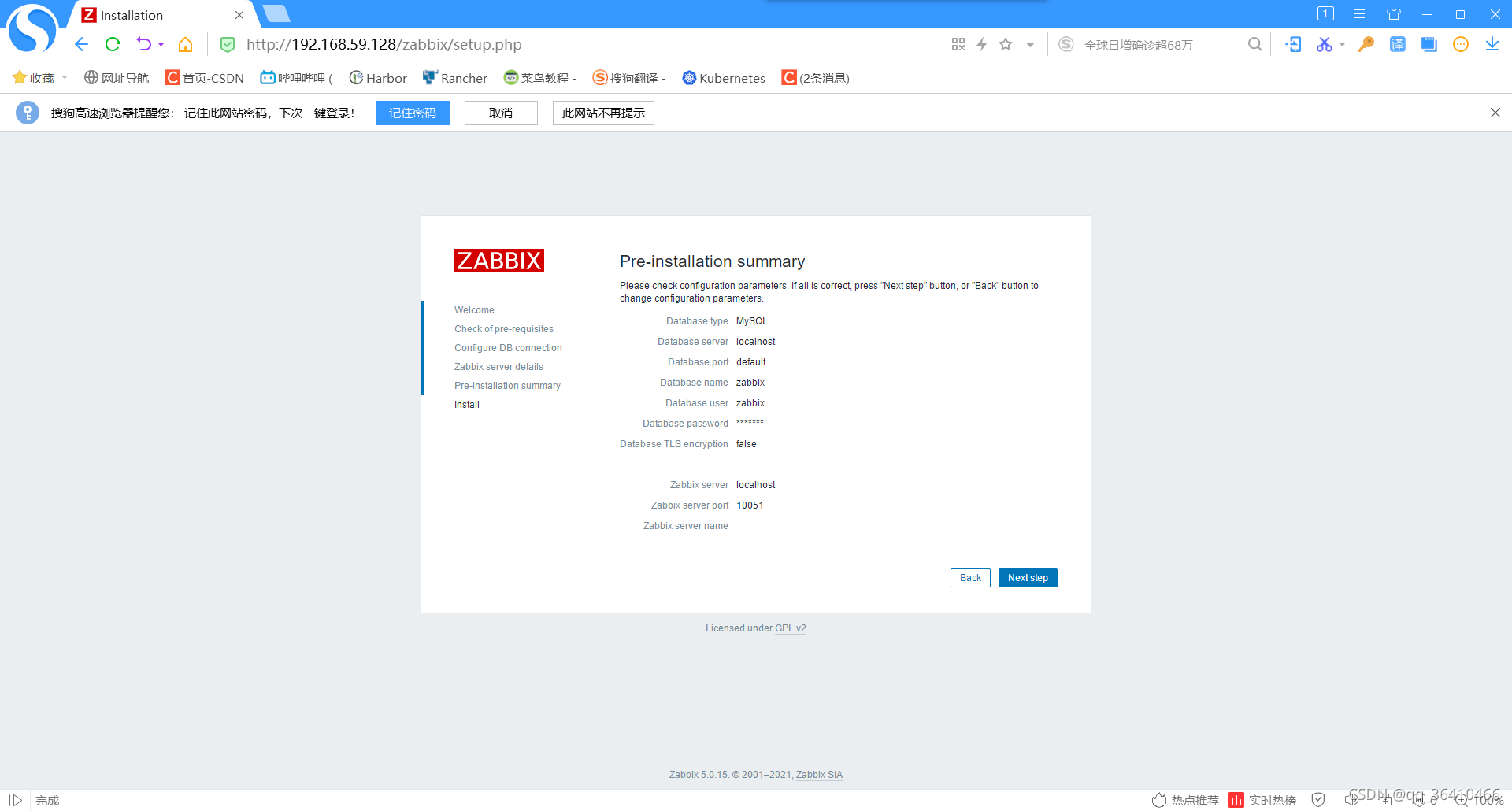Click the browser back arrow
The width and height of the screenshot is (1512, 811).
point(81,44)
